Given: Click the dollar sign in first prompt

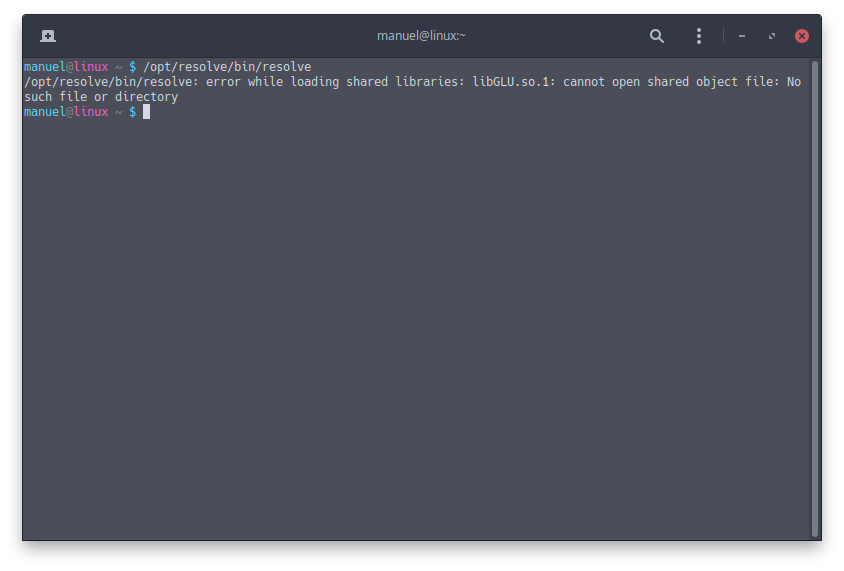Looking at the screenshot, I should point(132,67).
